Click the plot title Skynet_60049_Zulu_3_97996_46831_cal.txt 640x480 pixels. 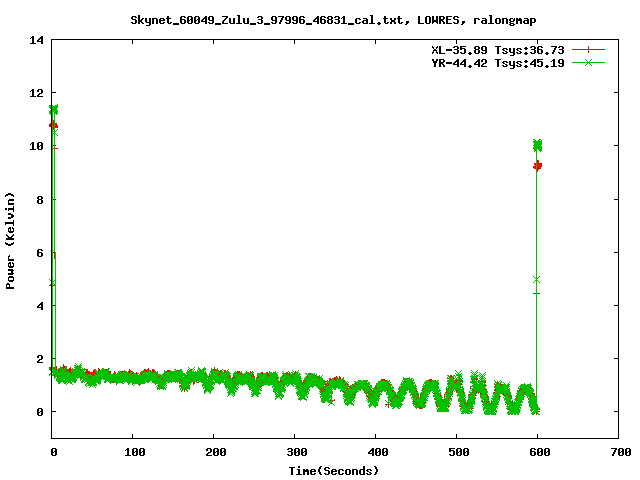click(333, 20)
